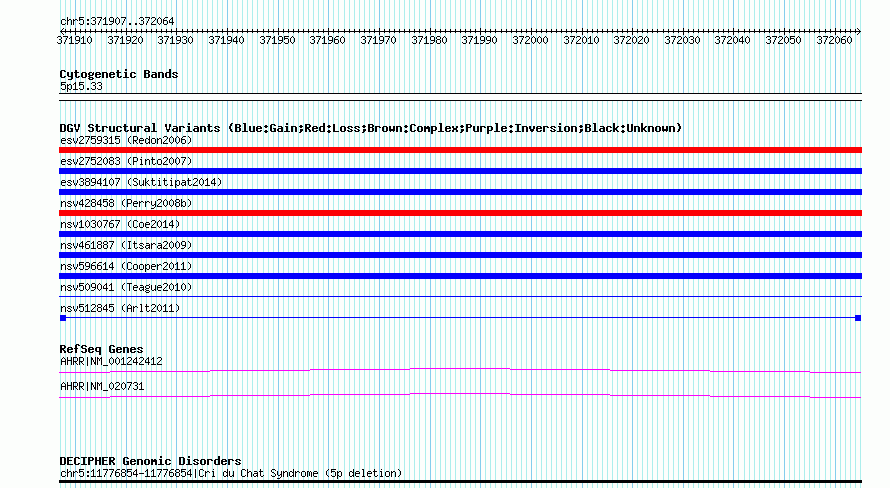Select the red loss bar of nsv428458
Image resolution: width=890 pixels, height=488 pixels.
460,213
